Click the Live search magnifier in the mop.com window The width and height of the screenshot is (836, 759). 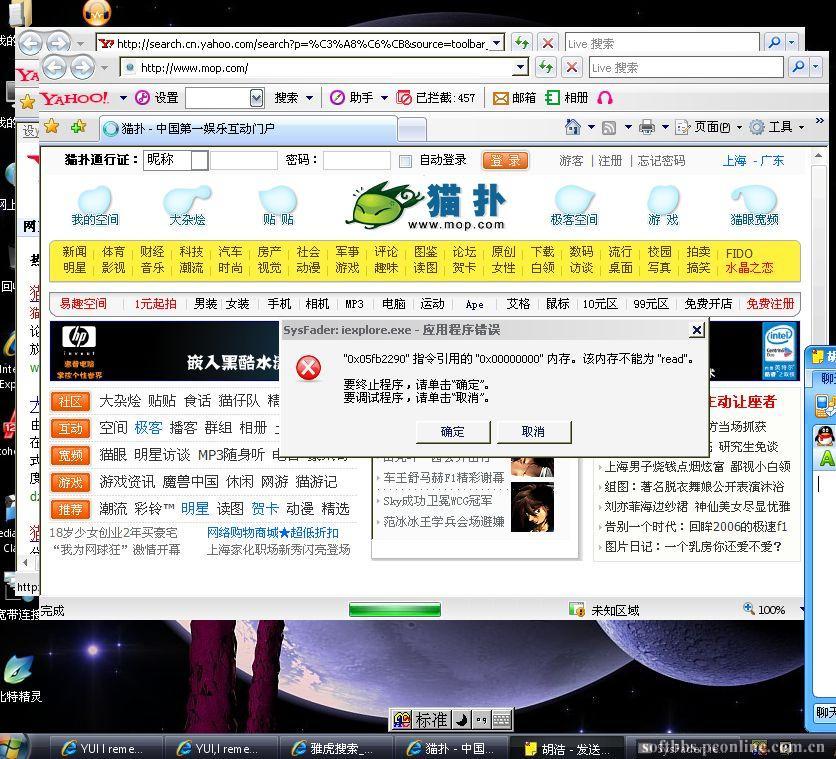coord(798,67)
